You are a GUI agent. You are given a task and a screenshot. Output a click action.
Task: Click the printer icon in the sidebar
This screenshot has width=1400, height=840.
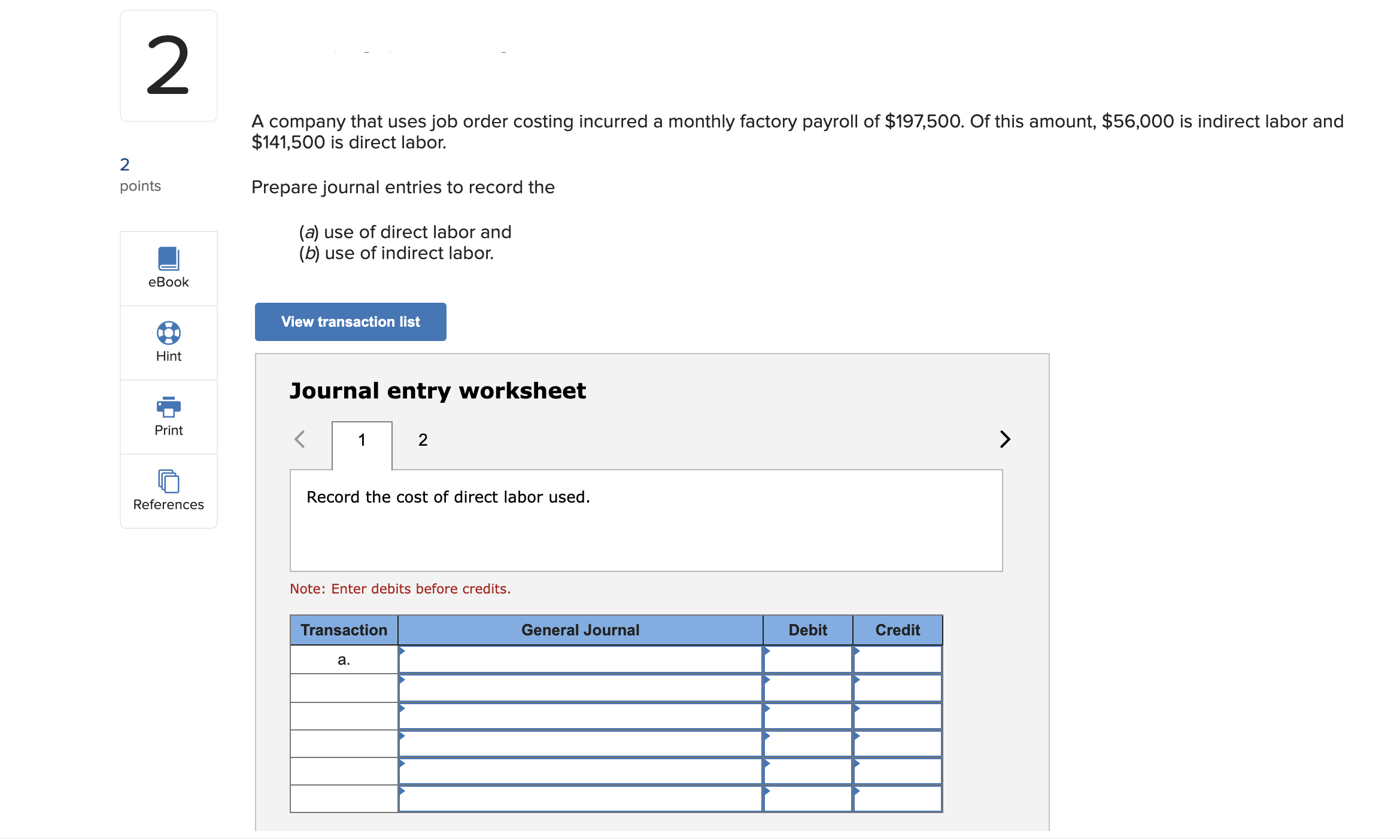[x=168, y=407]
